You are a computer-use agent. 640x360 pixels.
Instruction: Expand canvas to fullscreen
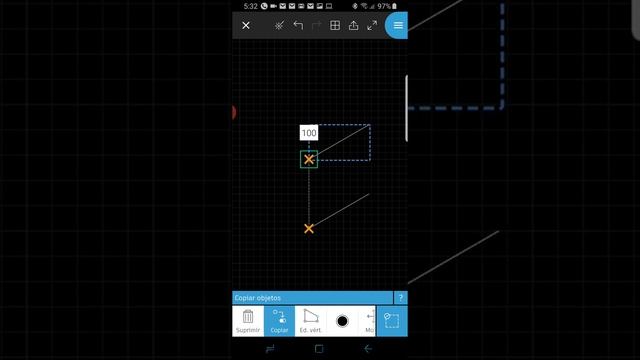tap(372, 25)
